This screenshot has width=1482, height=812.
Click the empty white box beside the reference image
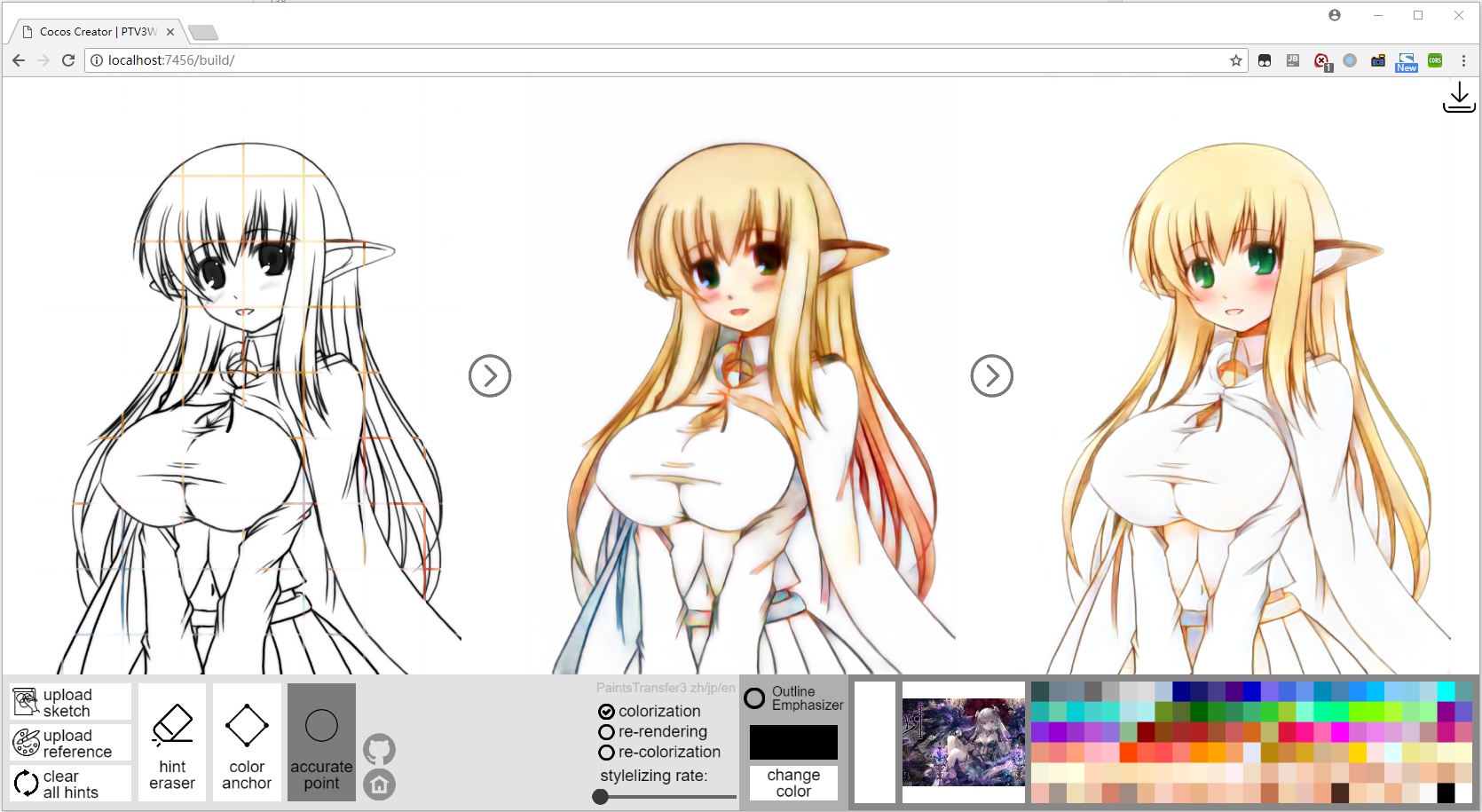(x=875, y=742)
